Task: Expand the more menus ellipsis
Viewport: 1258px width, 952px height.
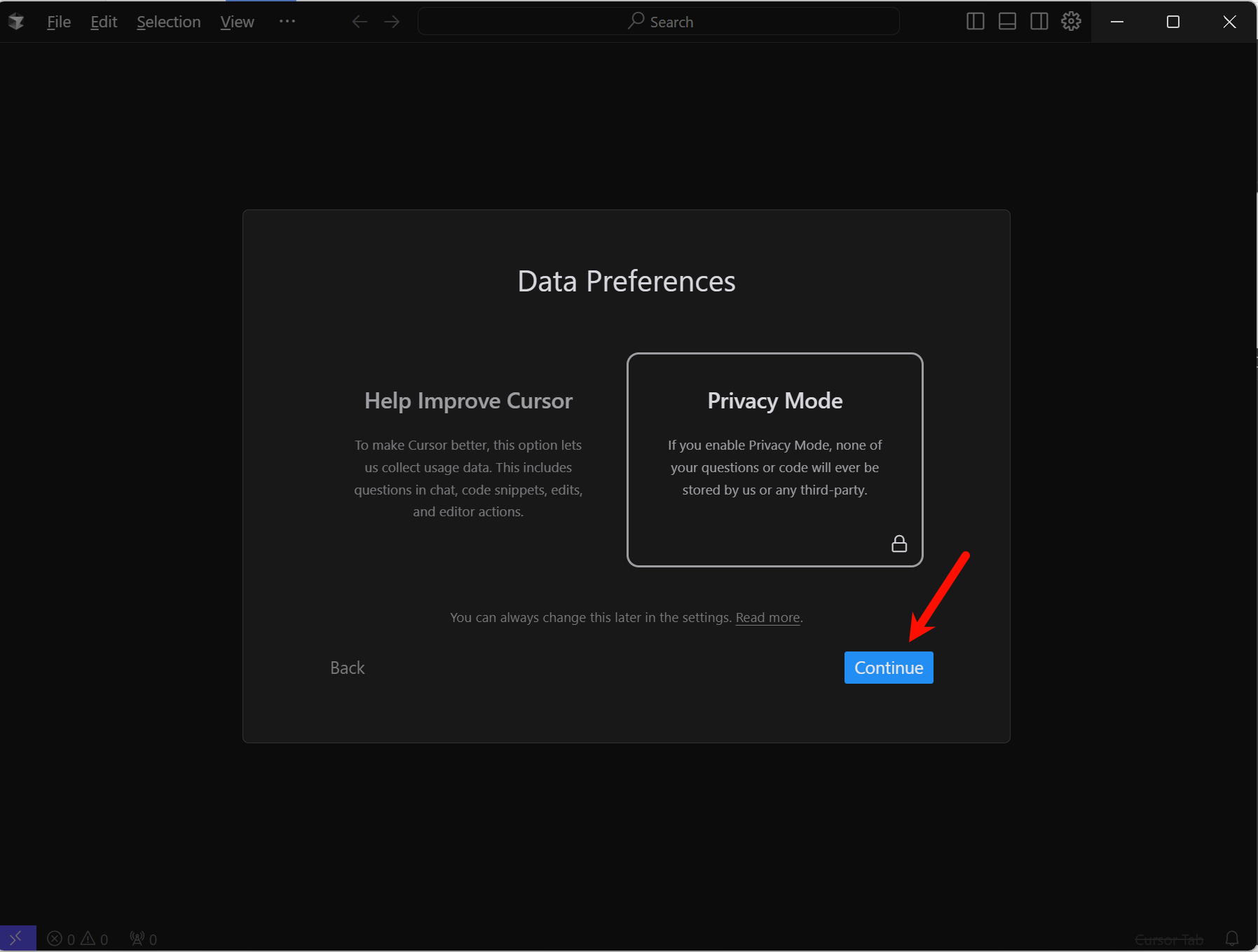Action: coord(287,22)
